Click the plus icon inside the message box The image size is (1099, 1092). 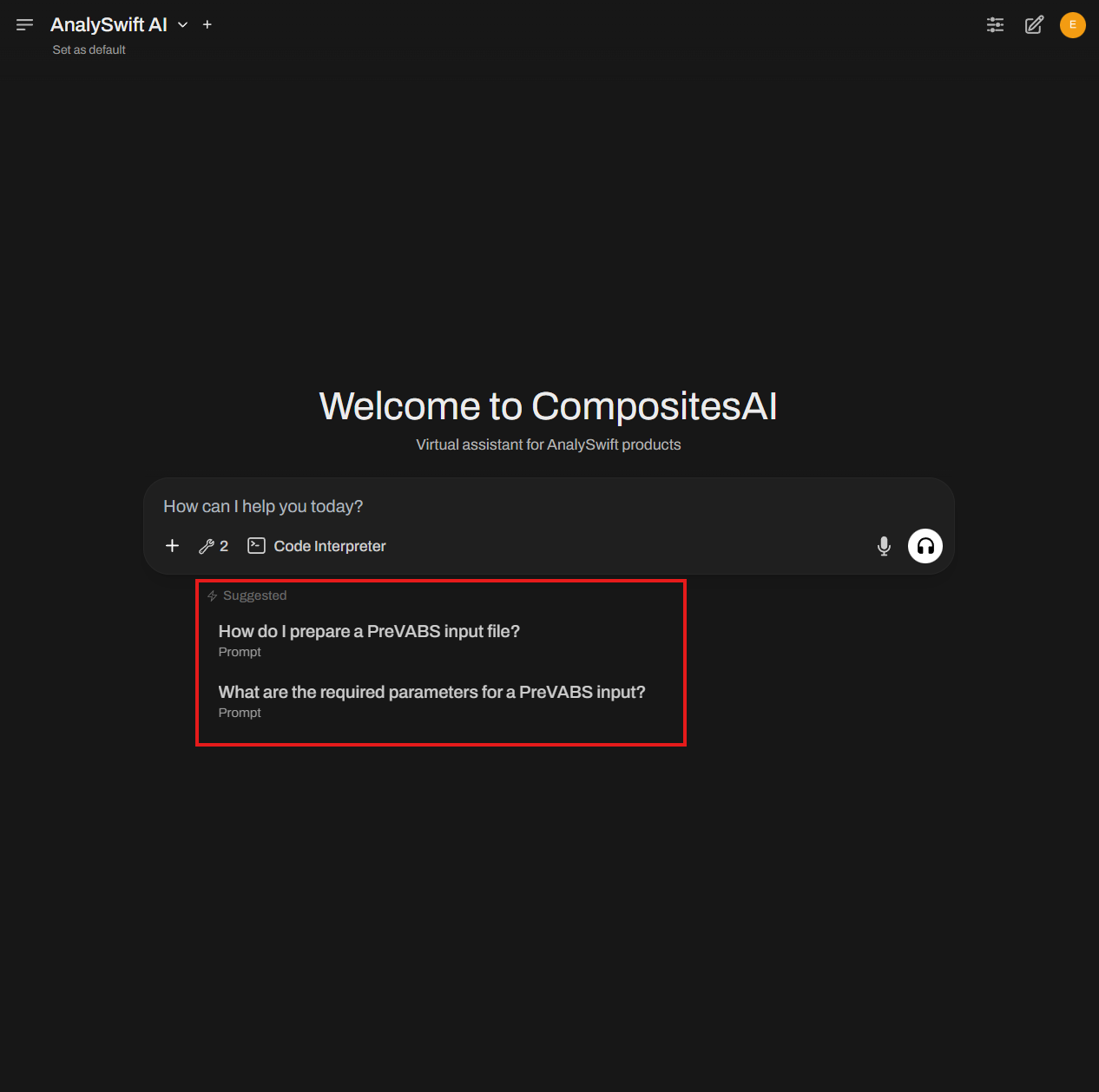tap(172, 545)
